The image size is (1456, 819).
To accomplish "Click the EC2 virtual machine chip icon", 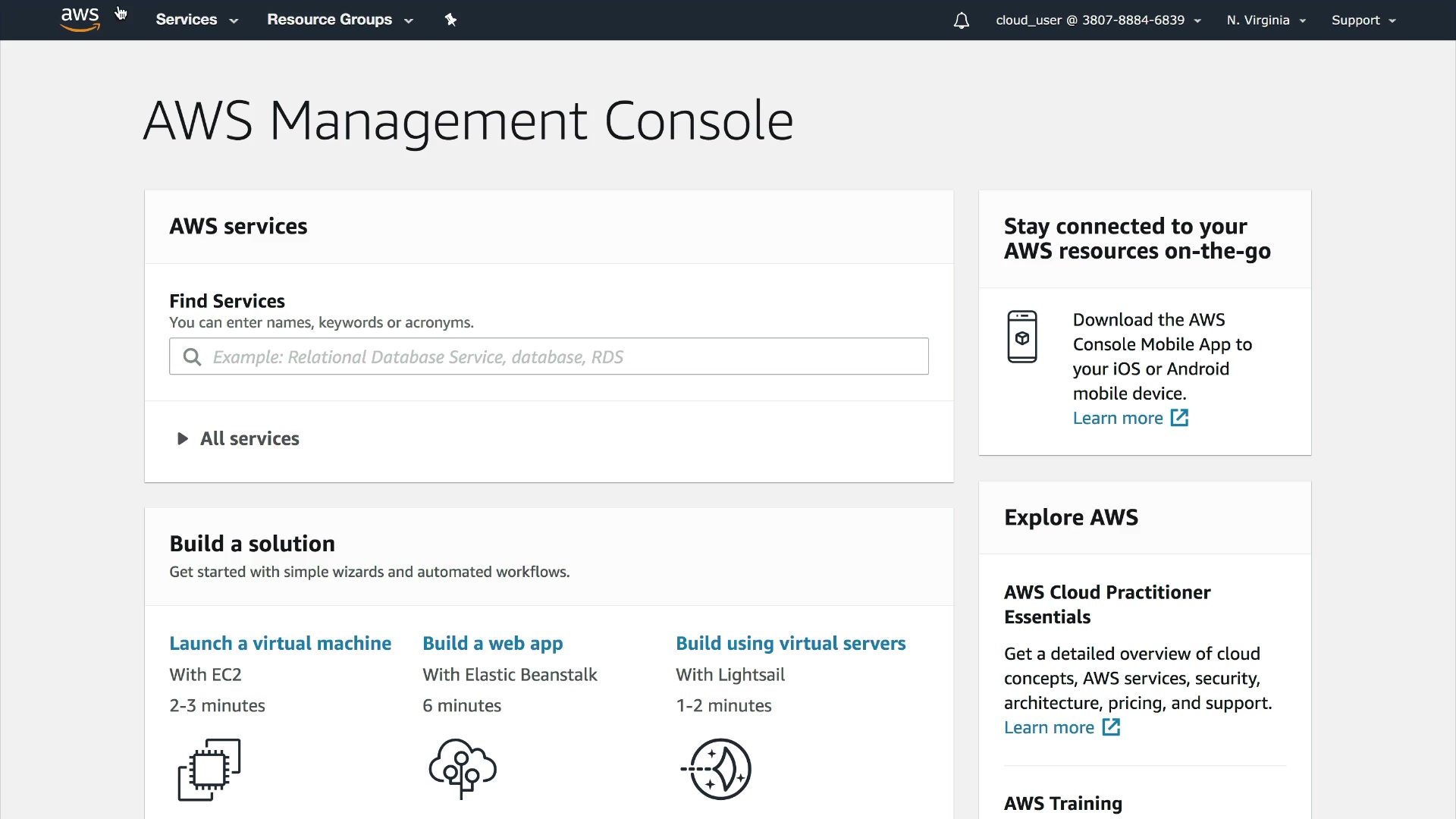I will (x=209, y=769).
